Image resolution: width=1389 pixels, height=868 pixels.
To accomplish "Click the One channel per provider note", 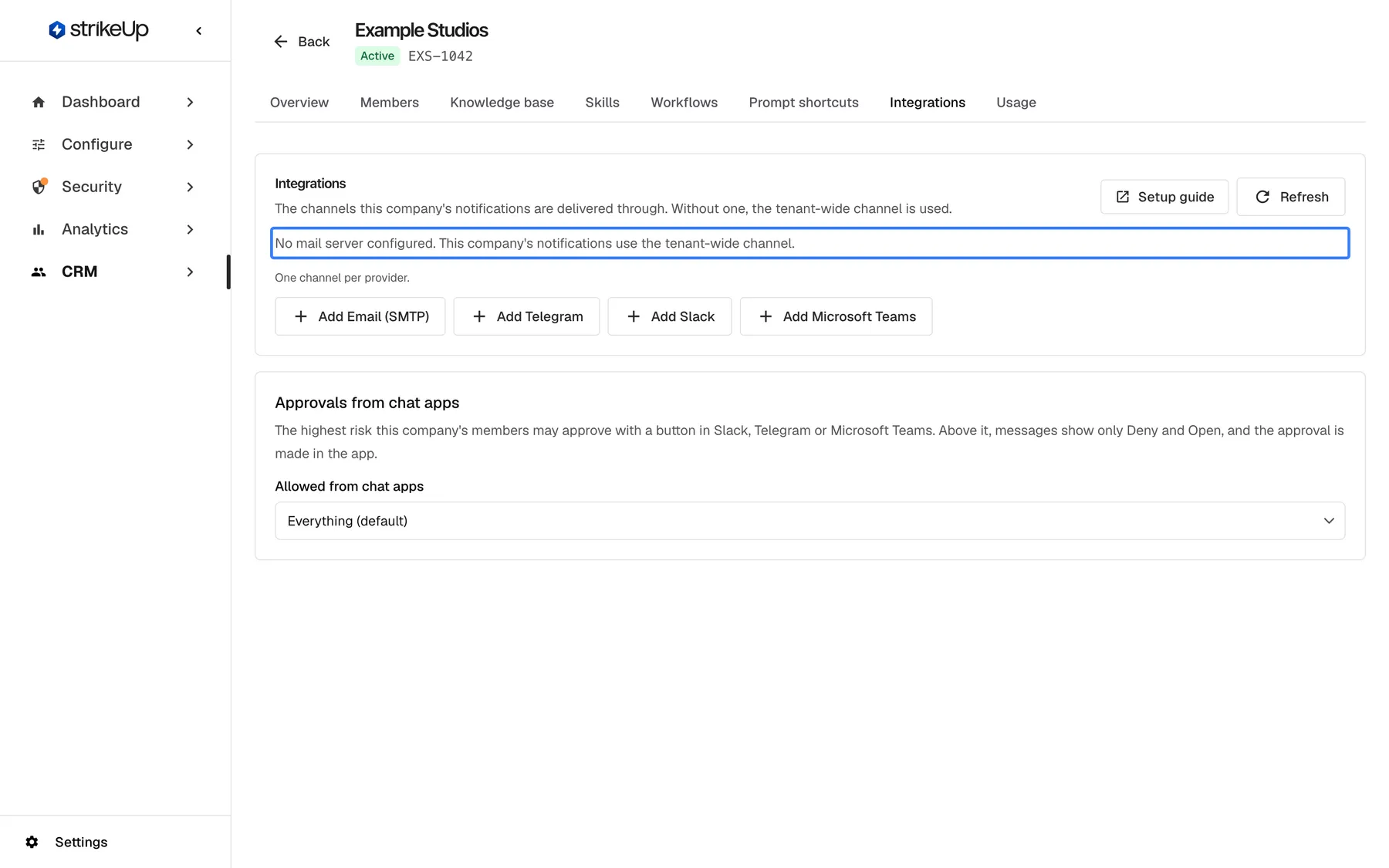I will [343, 278].
